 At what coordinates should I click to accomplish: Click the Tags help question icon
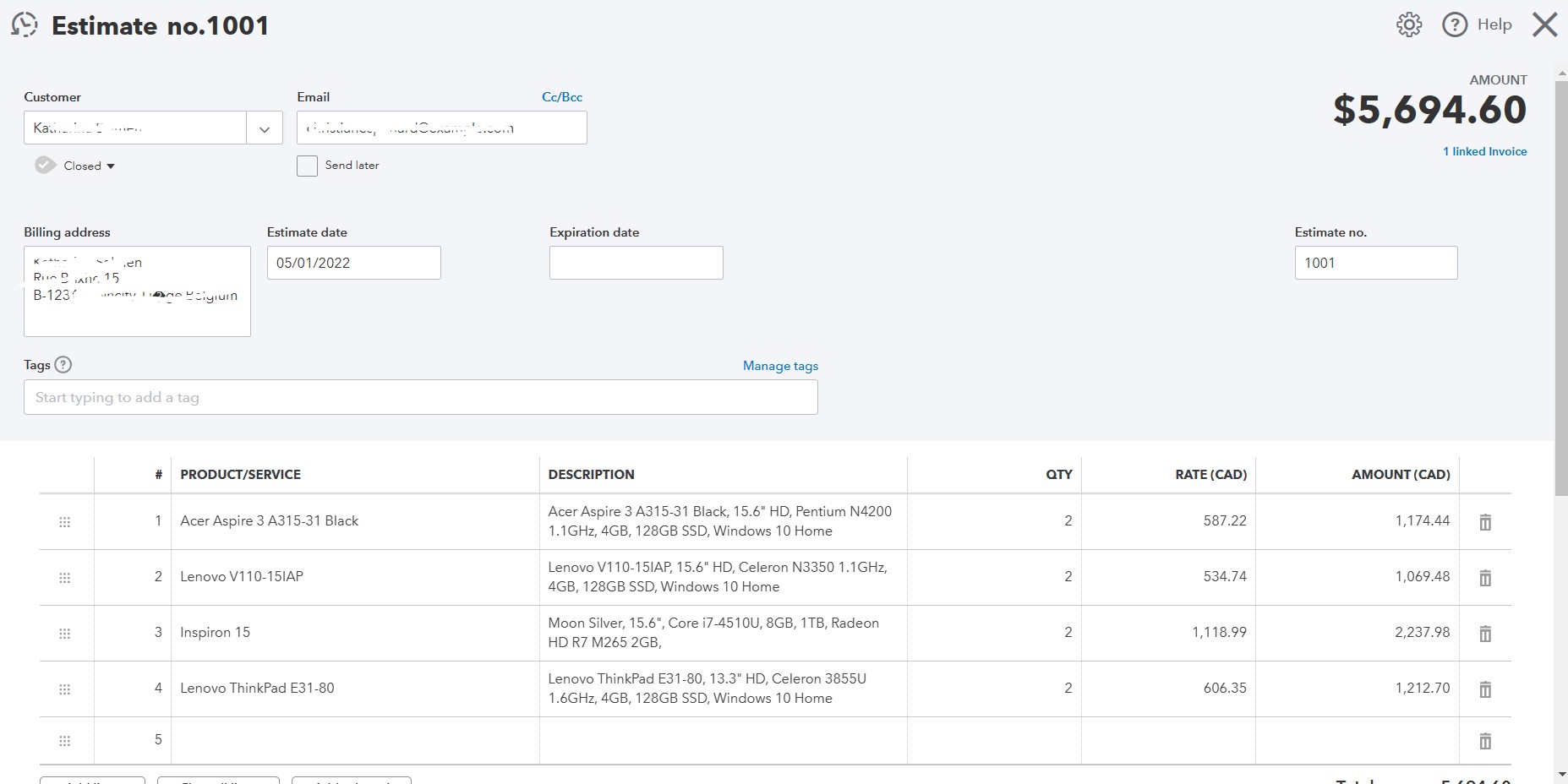click(x=63, y=365)
